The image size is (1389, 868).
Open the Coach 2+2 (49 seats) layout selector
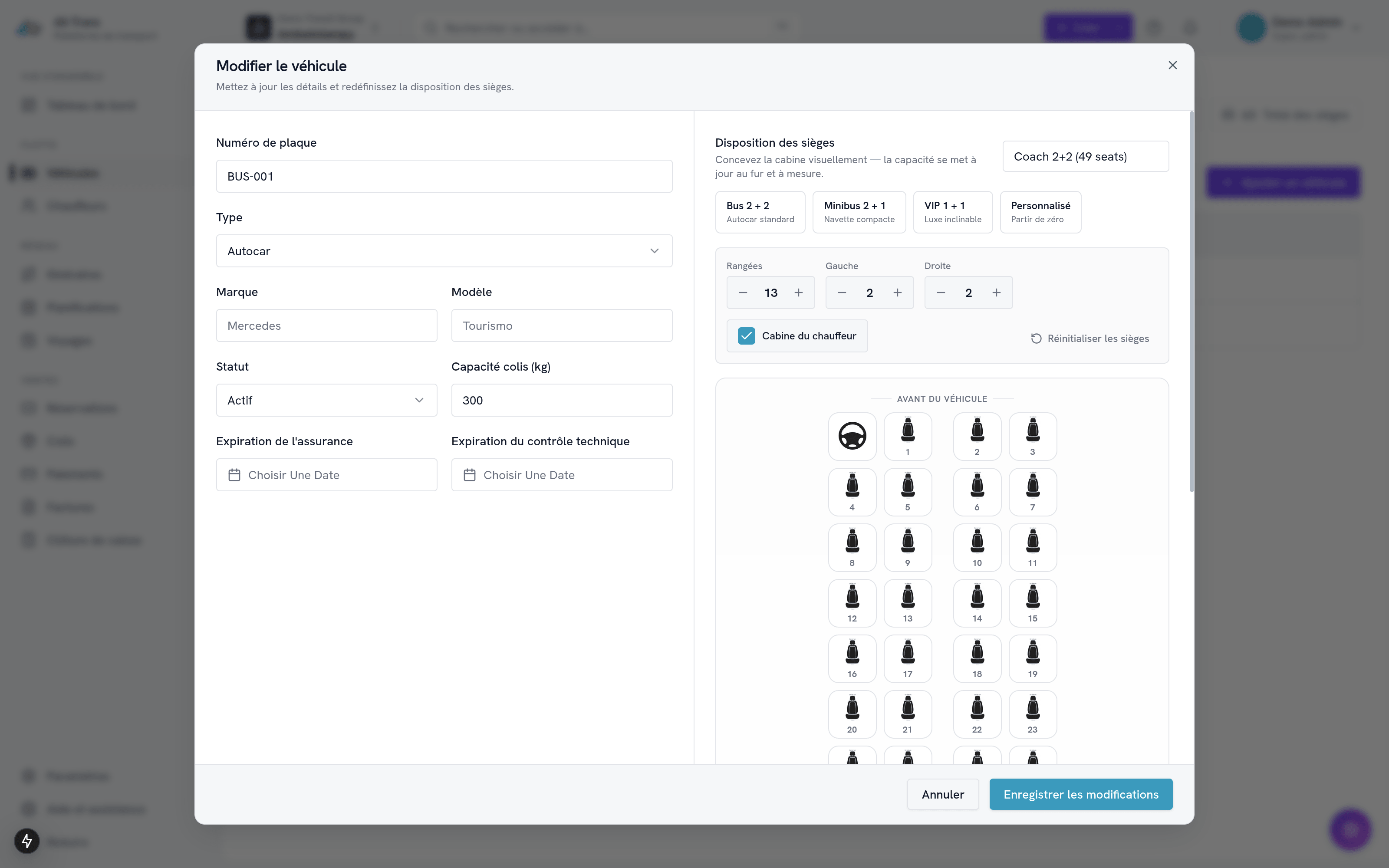pyautogui.click(x=1085, y=156)
